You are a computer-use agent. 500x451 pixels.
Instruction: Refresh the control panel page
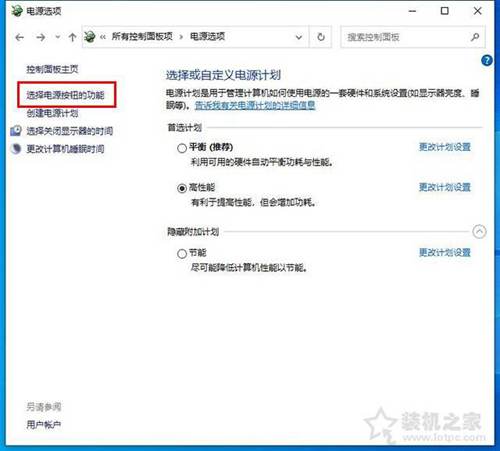[x=321, y=37]
